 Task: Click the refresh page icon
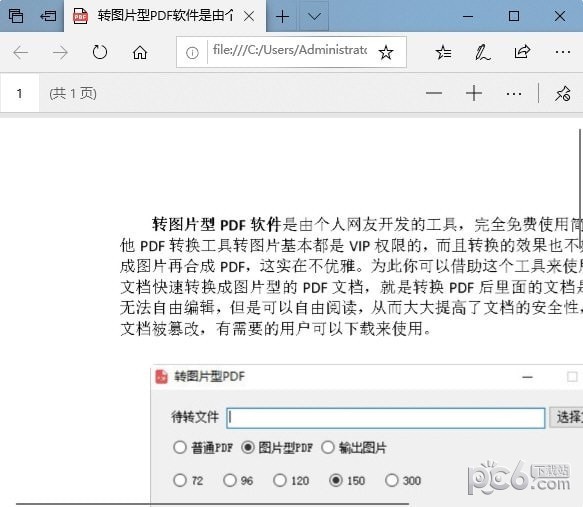coord(100,52)
